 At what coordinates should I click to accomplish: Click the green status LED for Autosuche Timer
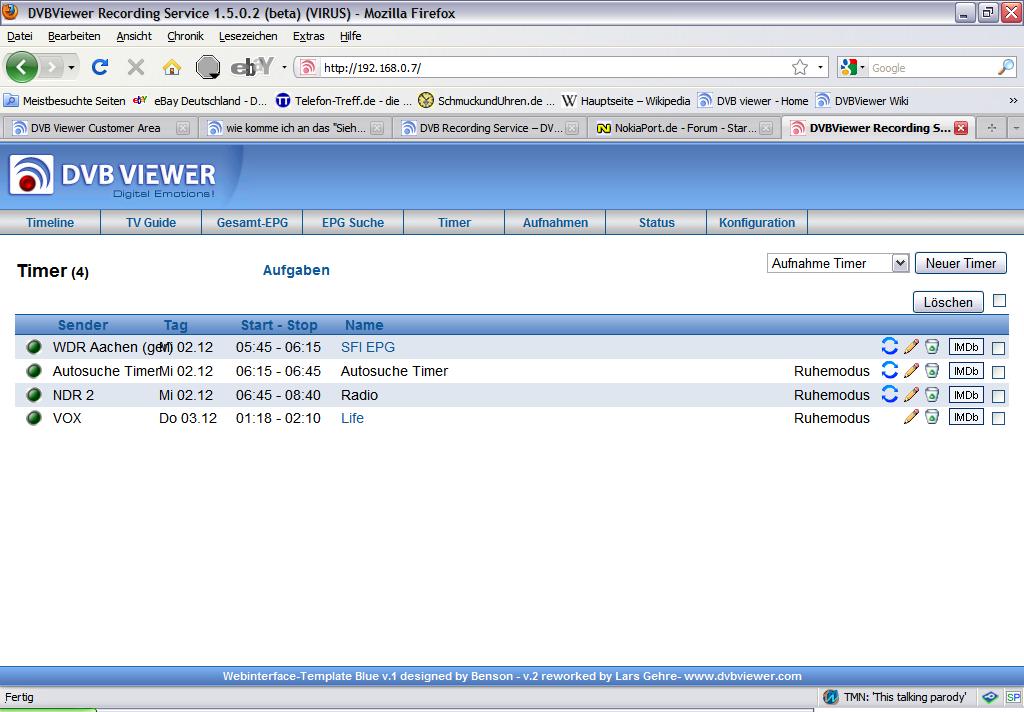tap(34, 371)
